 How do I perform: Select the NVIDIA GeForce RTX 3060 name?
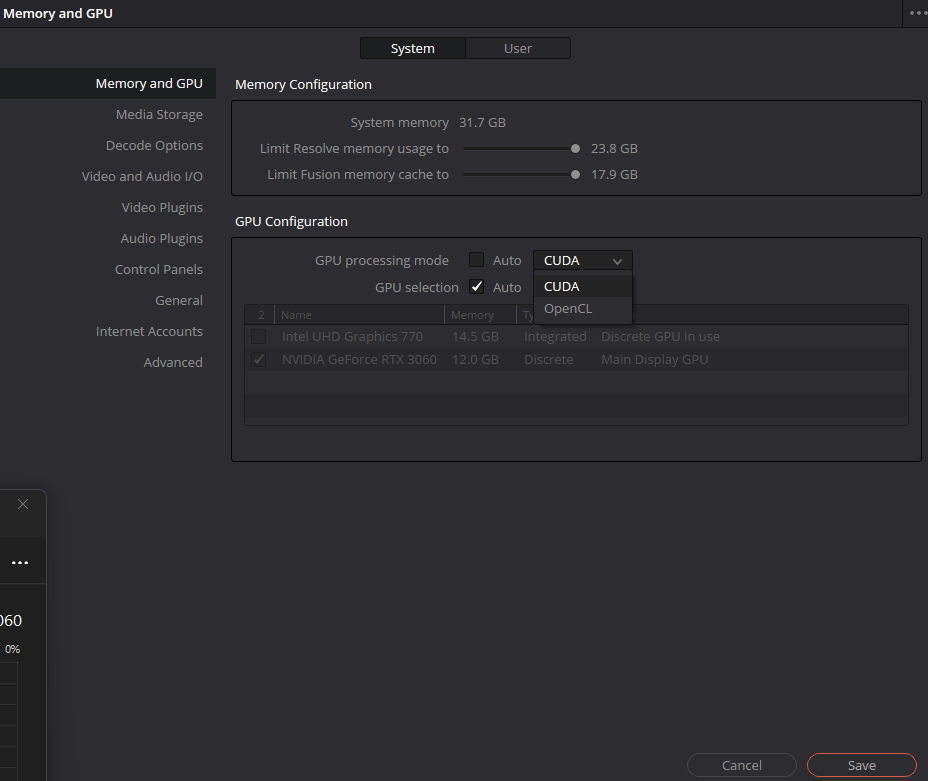(359, 360)
